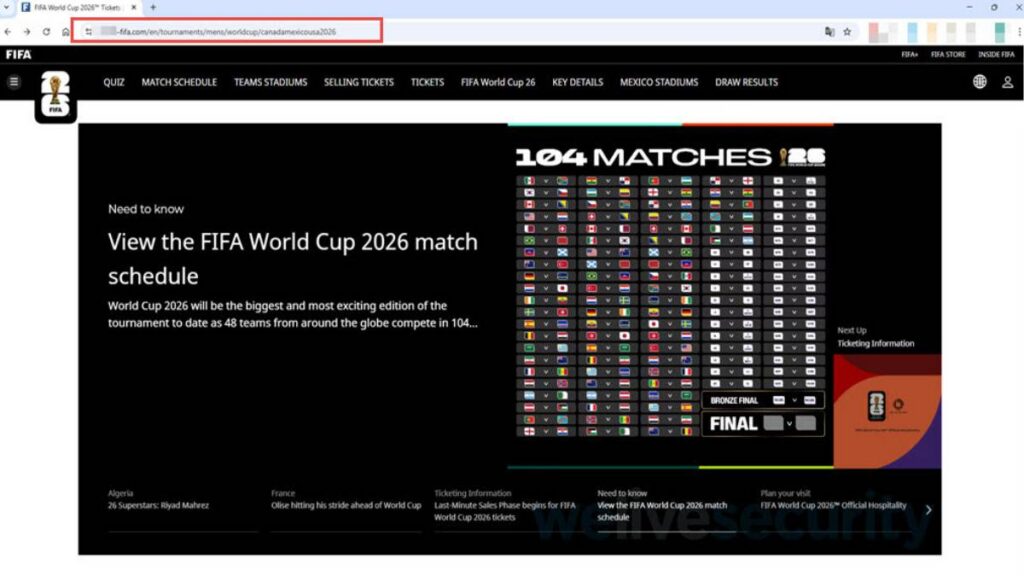This screenshot has height=576, width=1024.
Task: Click the translate page icon
Action: tap(829, 31)
